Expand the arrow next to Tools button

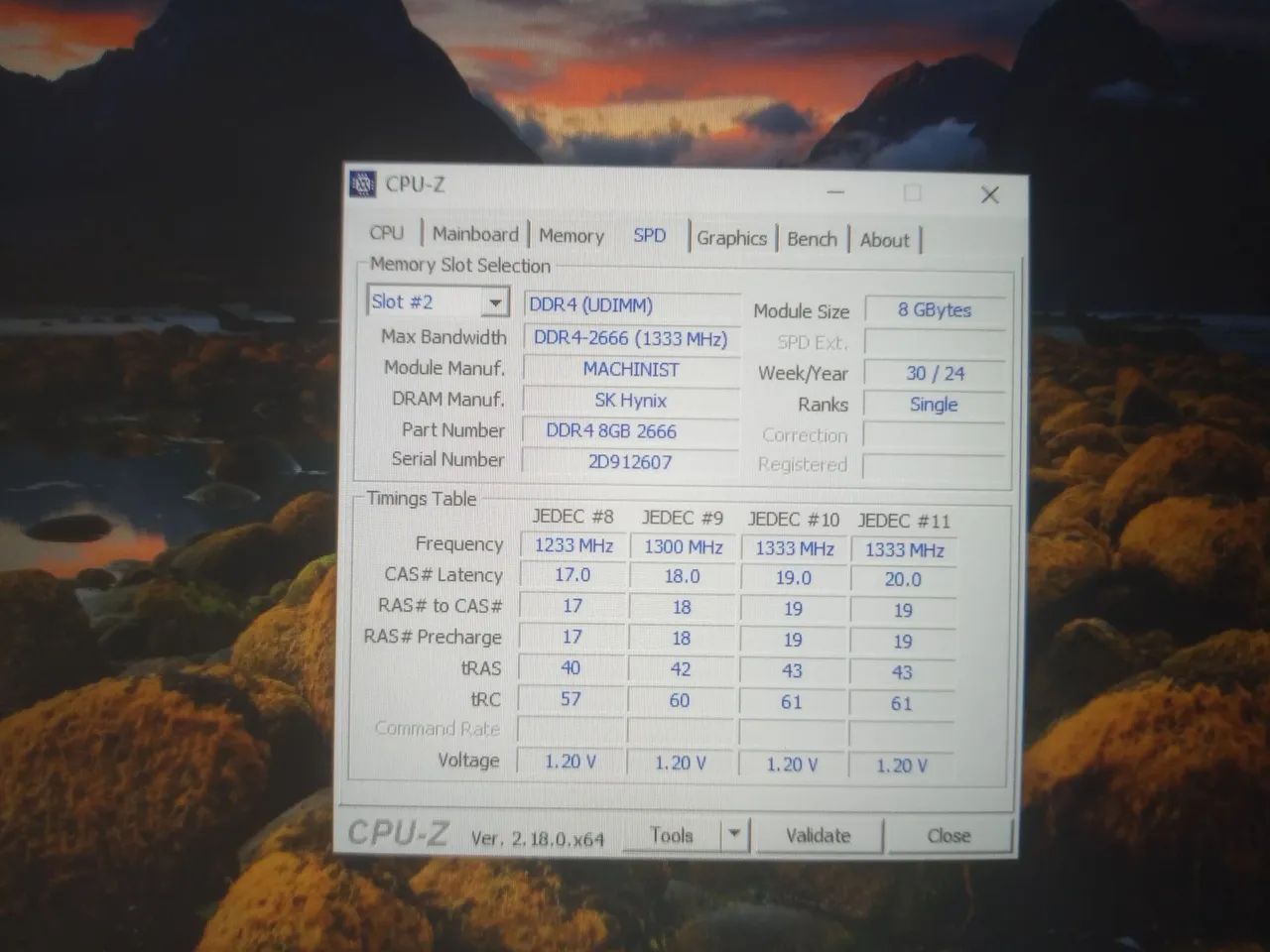(x=733, y=835)
